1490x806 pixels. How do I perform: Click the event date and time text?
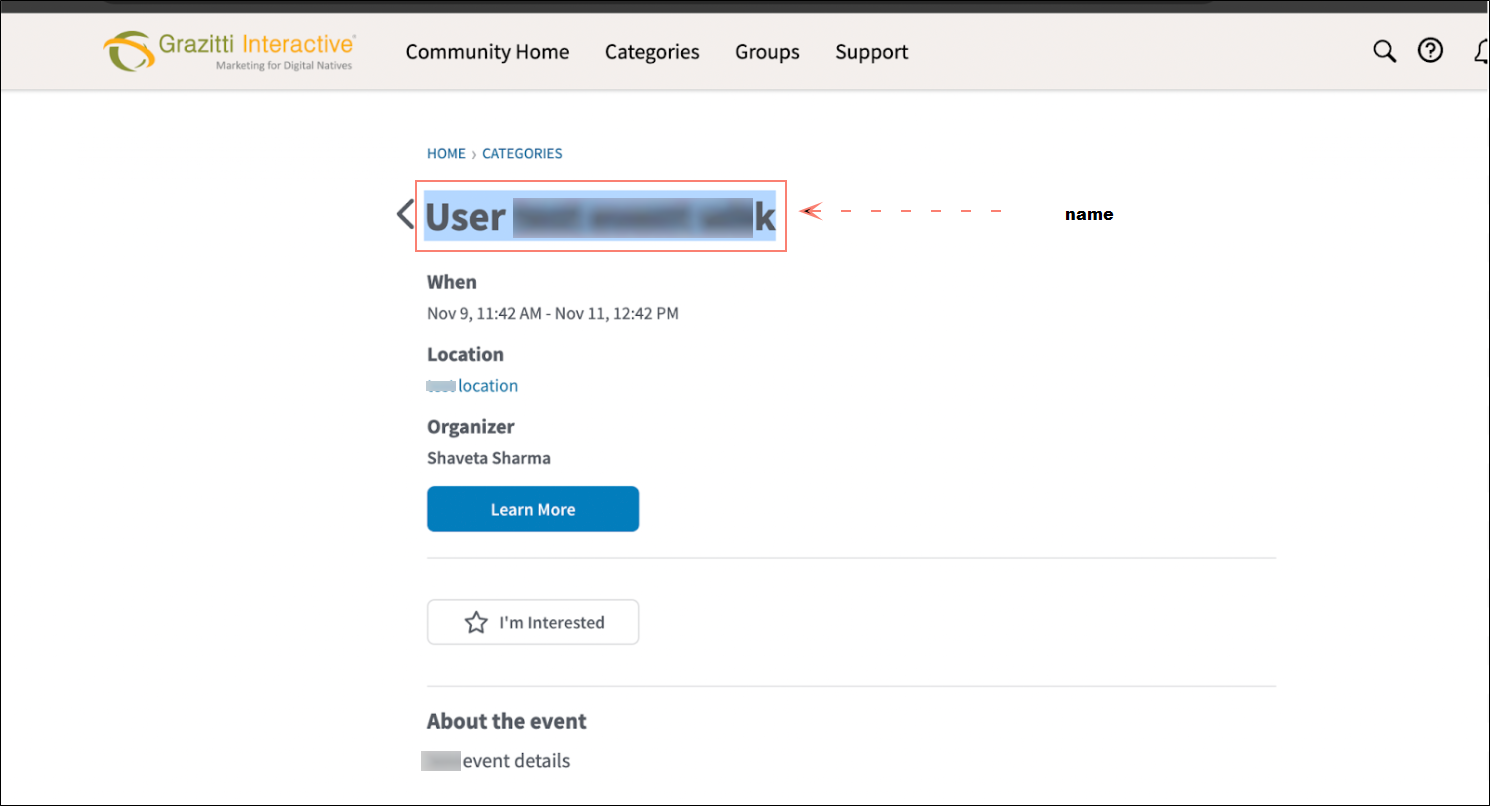click(x=552, y=313)
